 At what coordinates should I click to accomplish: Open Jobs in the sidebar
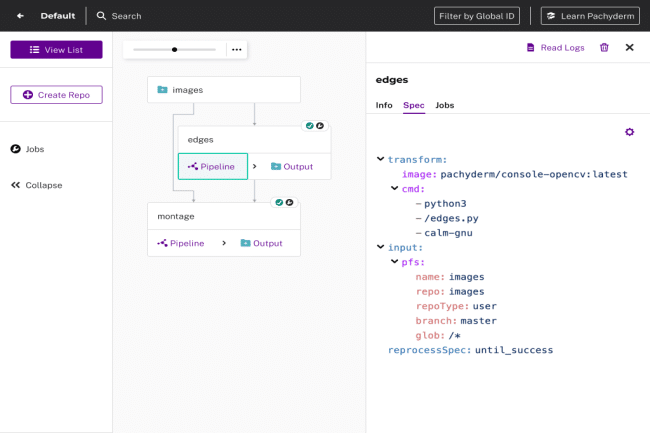point(27,149)
